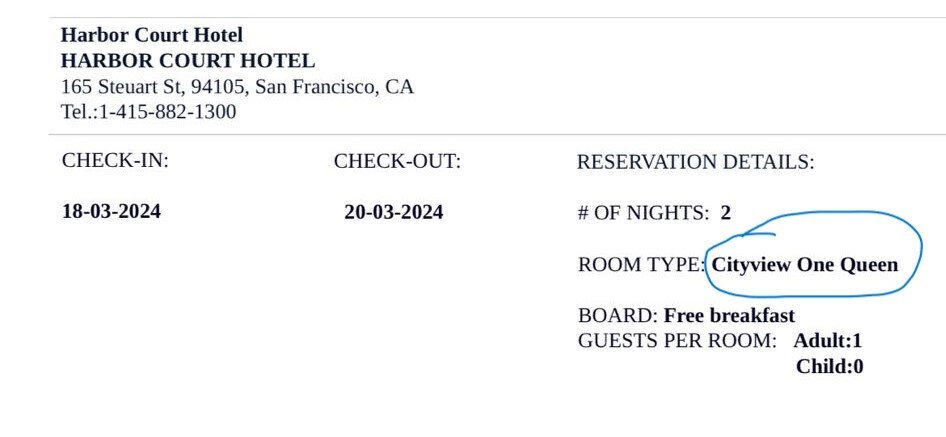Click the # OF NIGHTS label
The image size is (946, 437).
(x=643, y=213)
